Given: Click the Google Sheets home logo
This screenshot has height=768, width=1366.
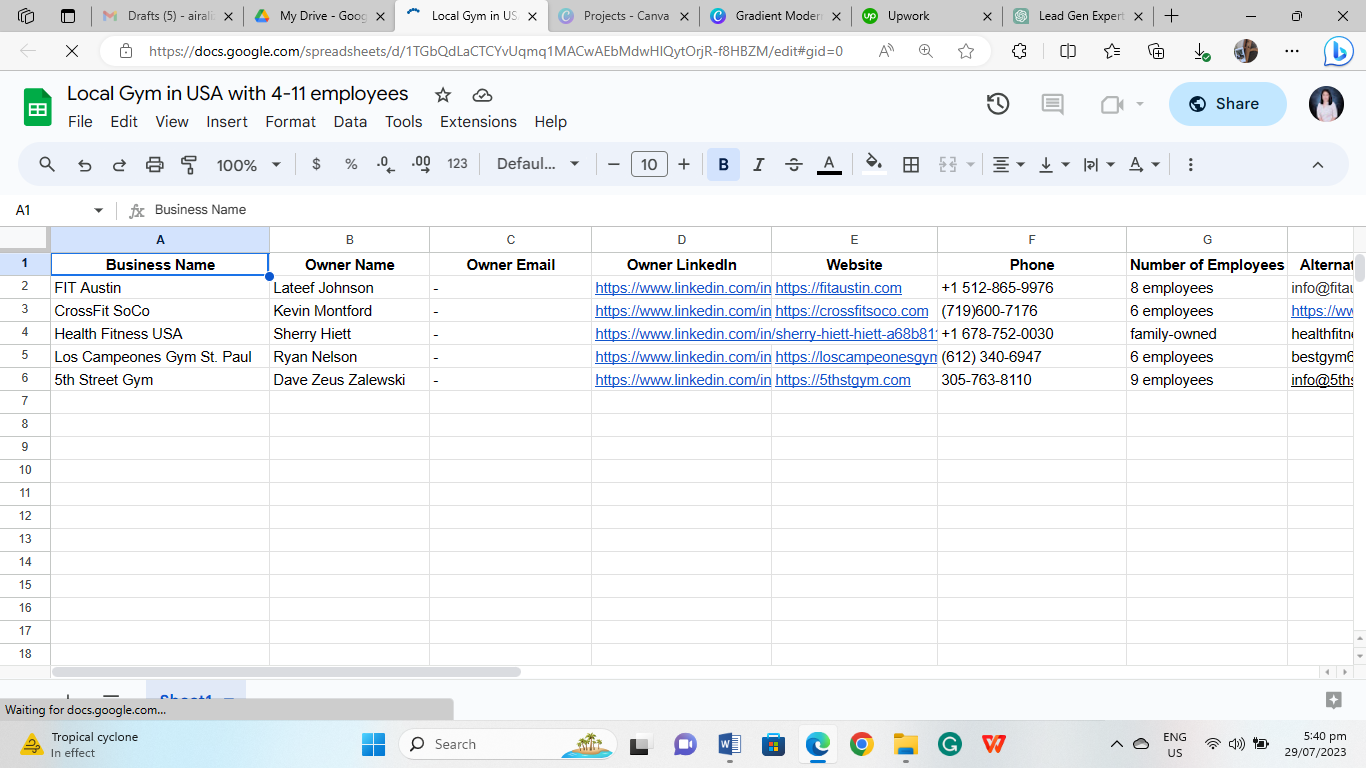Looking at the screenshot, I should point(38,107).
